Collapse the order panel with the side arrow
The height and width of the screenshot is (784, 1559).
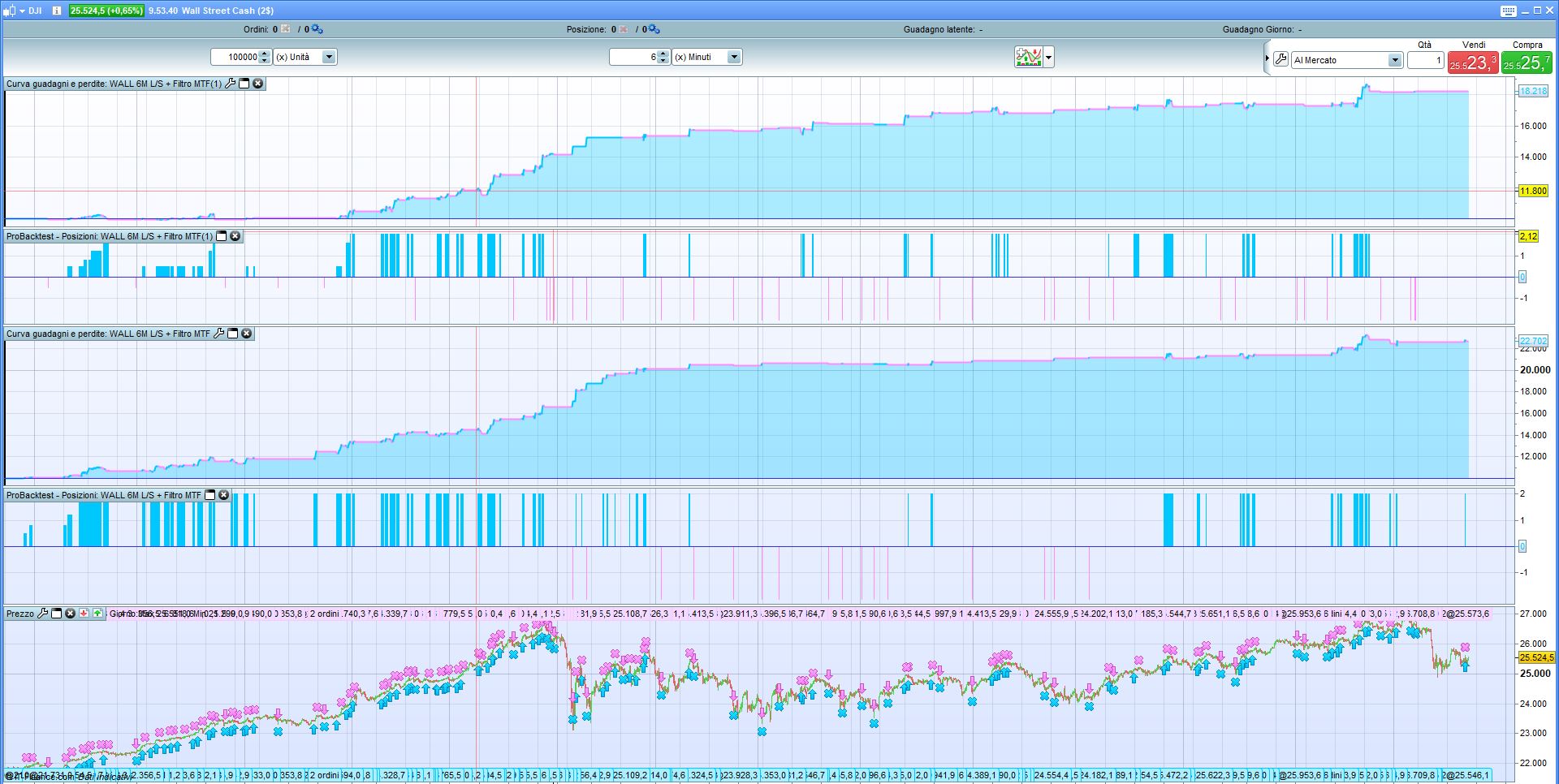click(1267, 58)
